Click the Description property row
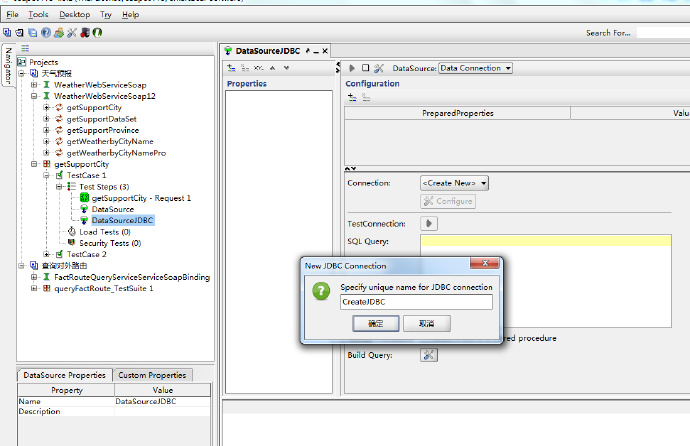Screen dimensions: 690x446 [114, 411]
